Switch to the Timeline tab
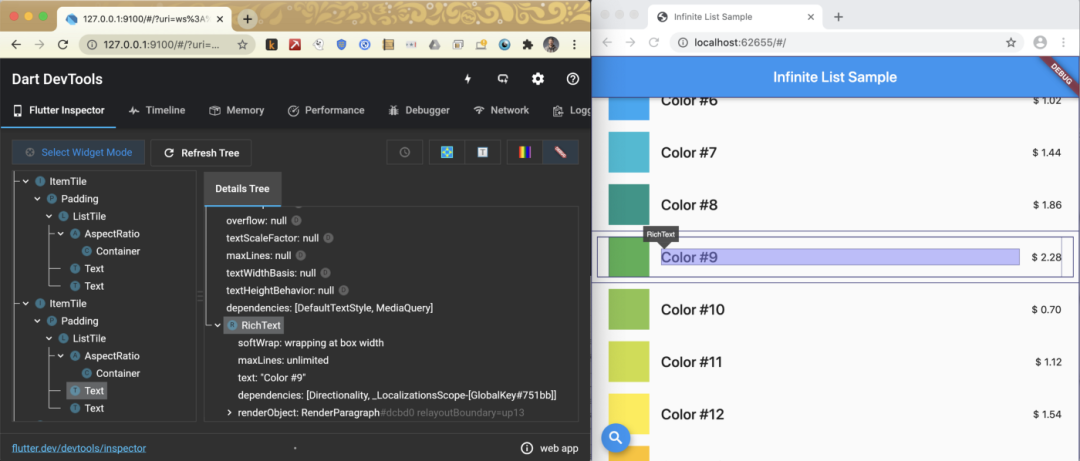The width and height of the screenshot is (1080, 461). pos(156,110)
